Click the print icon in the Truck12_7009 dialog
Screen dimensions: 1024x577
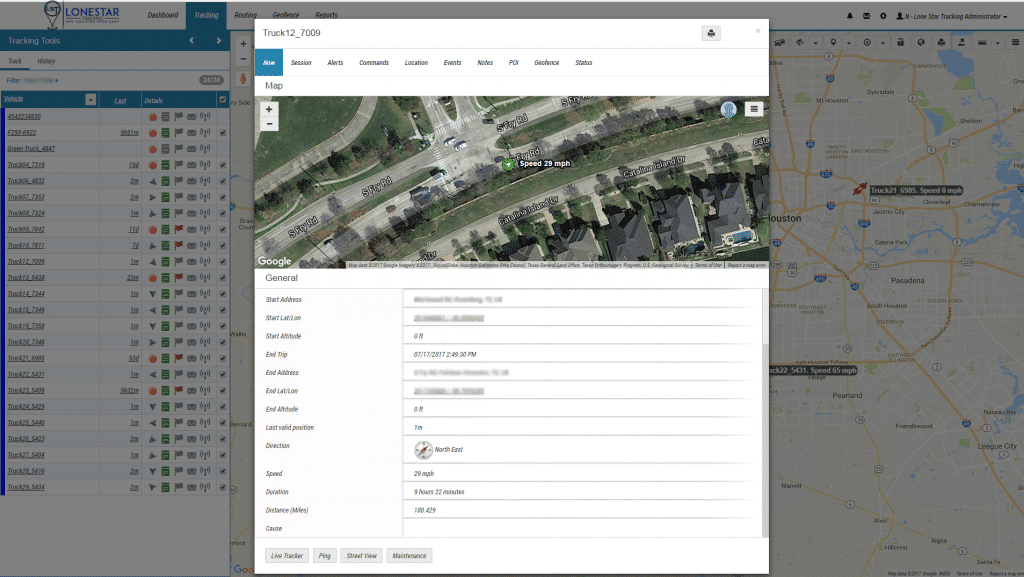pyautogui.click(x=711, y=33)
